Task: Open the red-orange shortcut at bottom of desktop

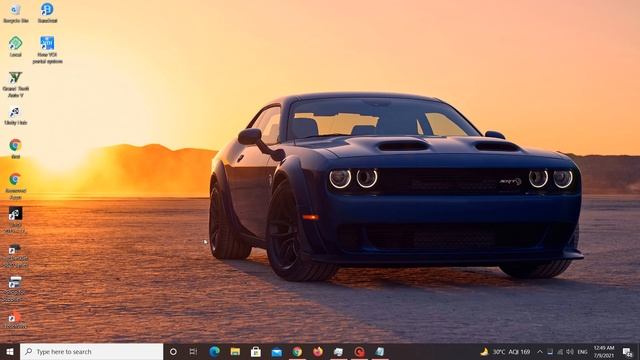Action: point(16,320)
